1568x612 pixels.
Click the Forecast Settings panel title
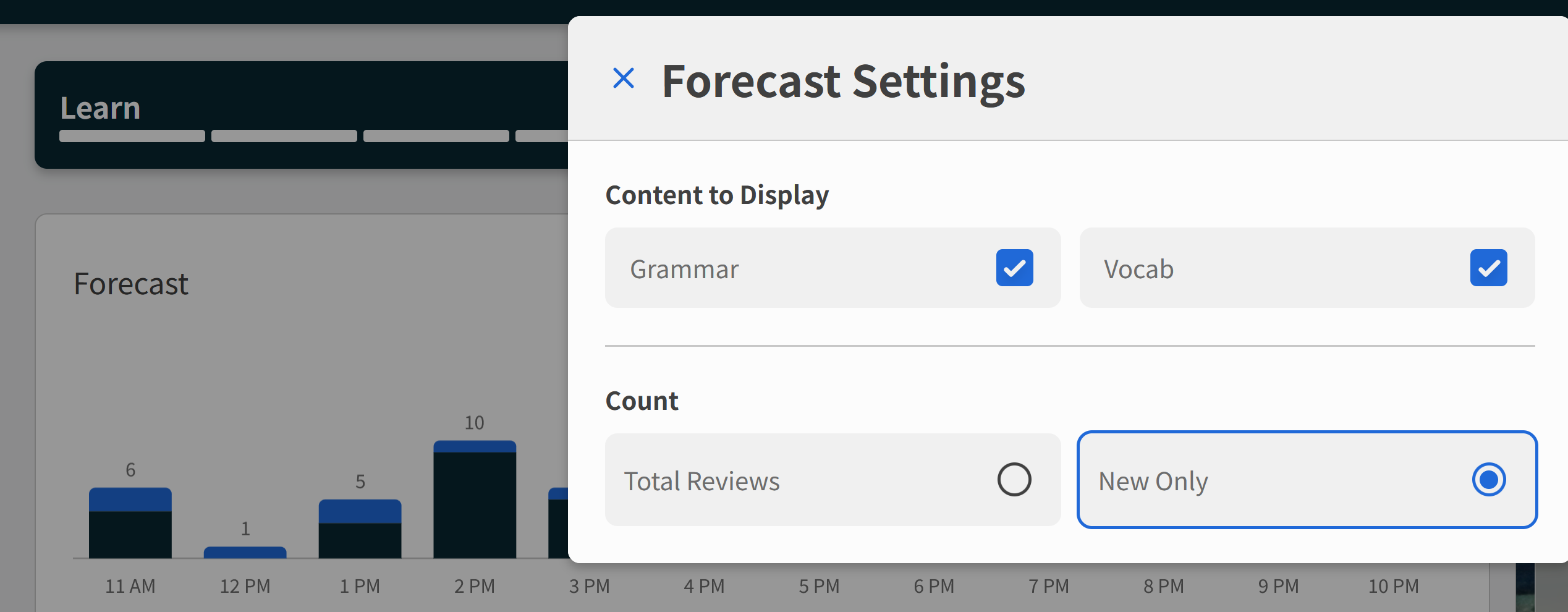point(843,82)
